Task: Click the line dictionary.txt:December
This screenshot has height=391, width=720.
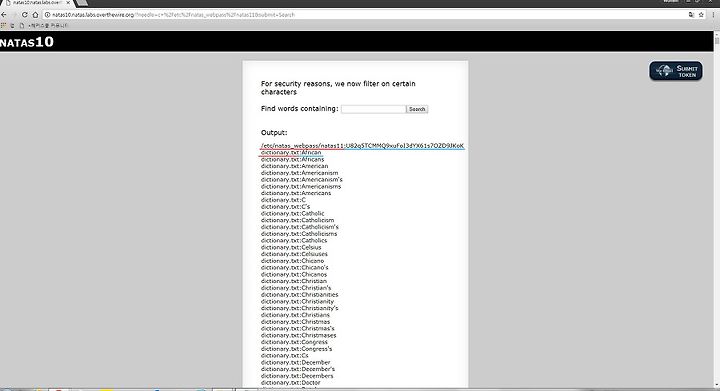Action: (296, 363)
